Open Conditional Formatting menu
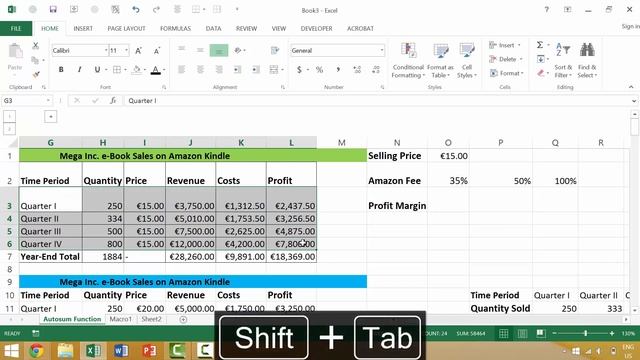The height and width of the screenshot is (360, 640). coord(408,60)
